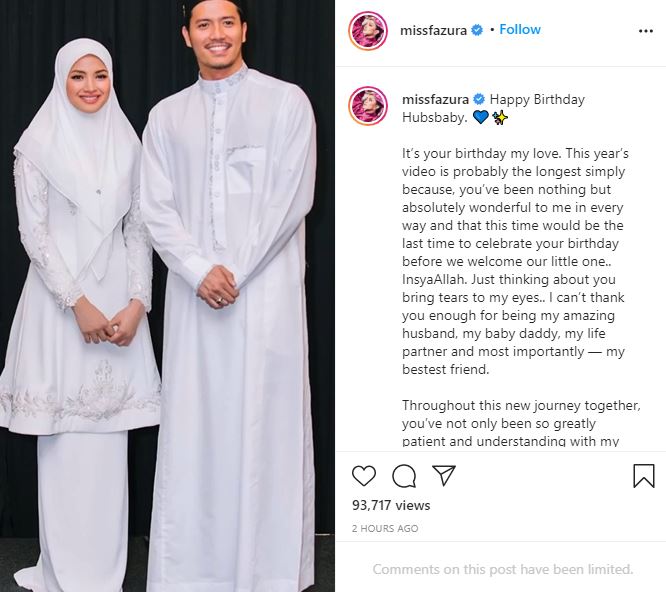Screen dimensions: 666x592
Task: Click the 'Throughout this new journey together' paragraph
Action: coord(521,423)
